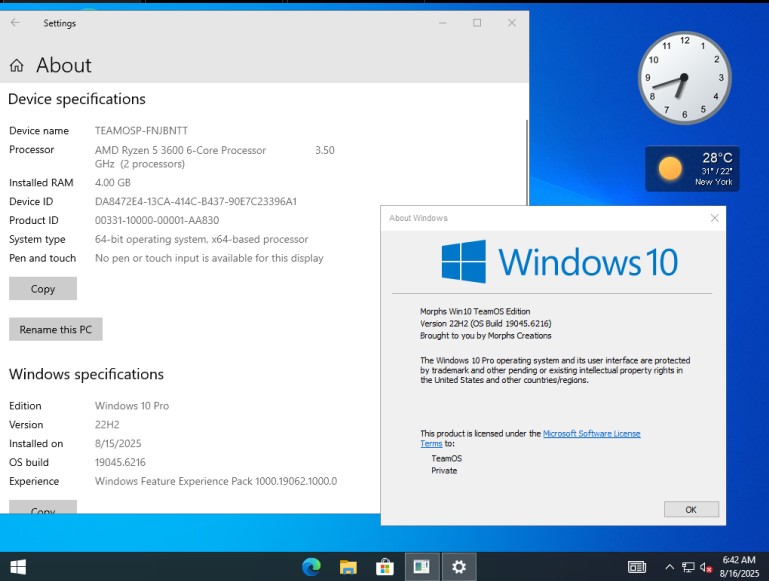Open the Windows Start menu
This screenshot has height=581, width=769.
click(18, 567)
